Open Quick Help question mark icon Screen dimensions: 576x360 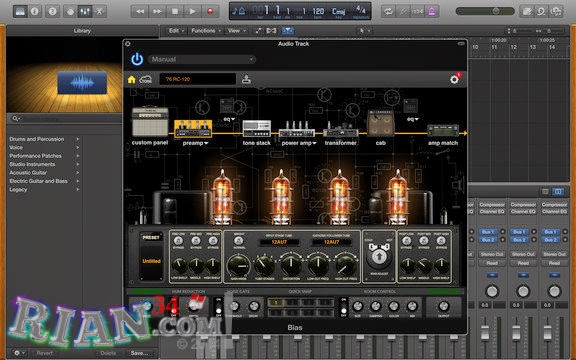53,11
